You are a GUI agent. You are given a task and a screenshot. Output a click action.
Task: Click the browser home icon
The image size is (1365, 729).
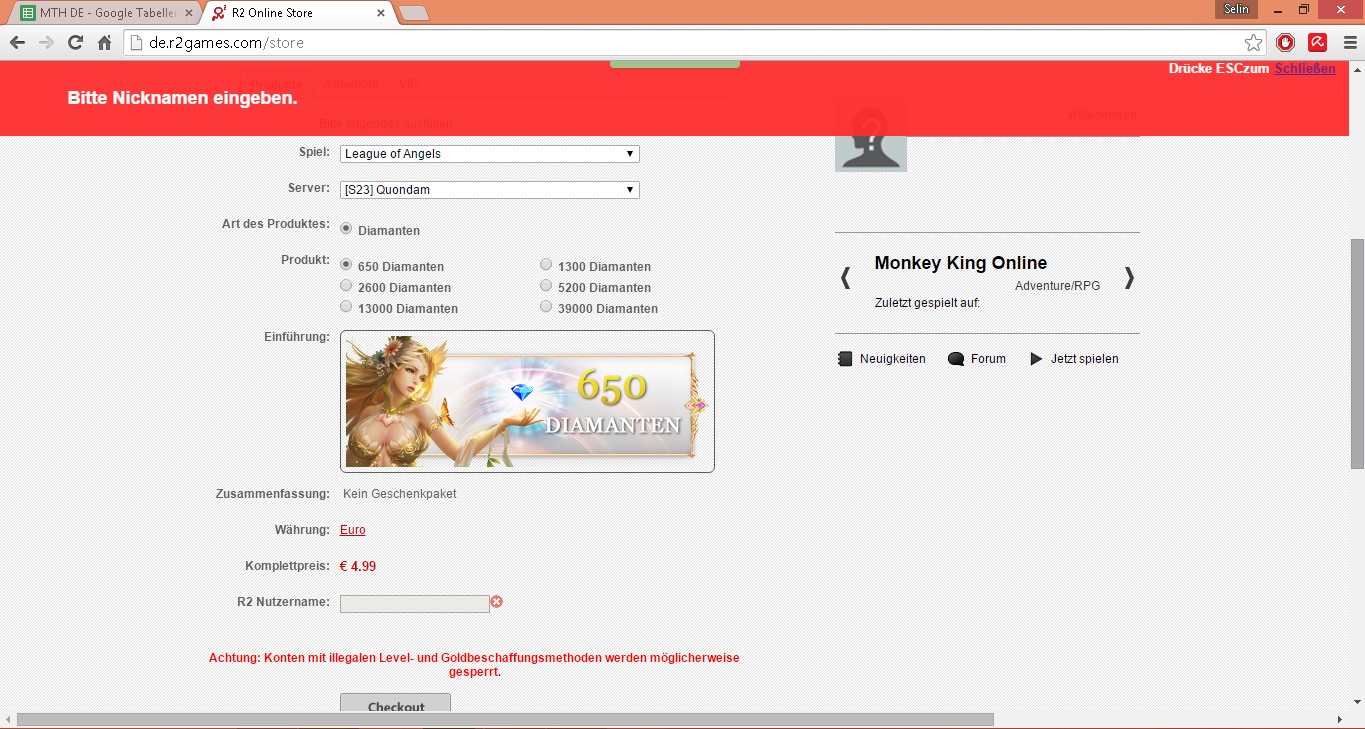click(104, 43)
